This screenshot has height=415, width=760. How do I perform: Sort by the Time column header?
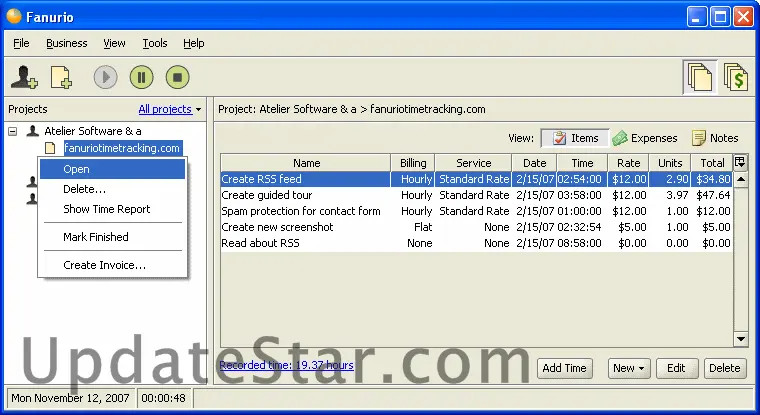(x=582, y=163)
